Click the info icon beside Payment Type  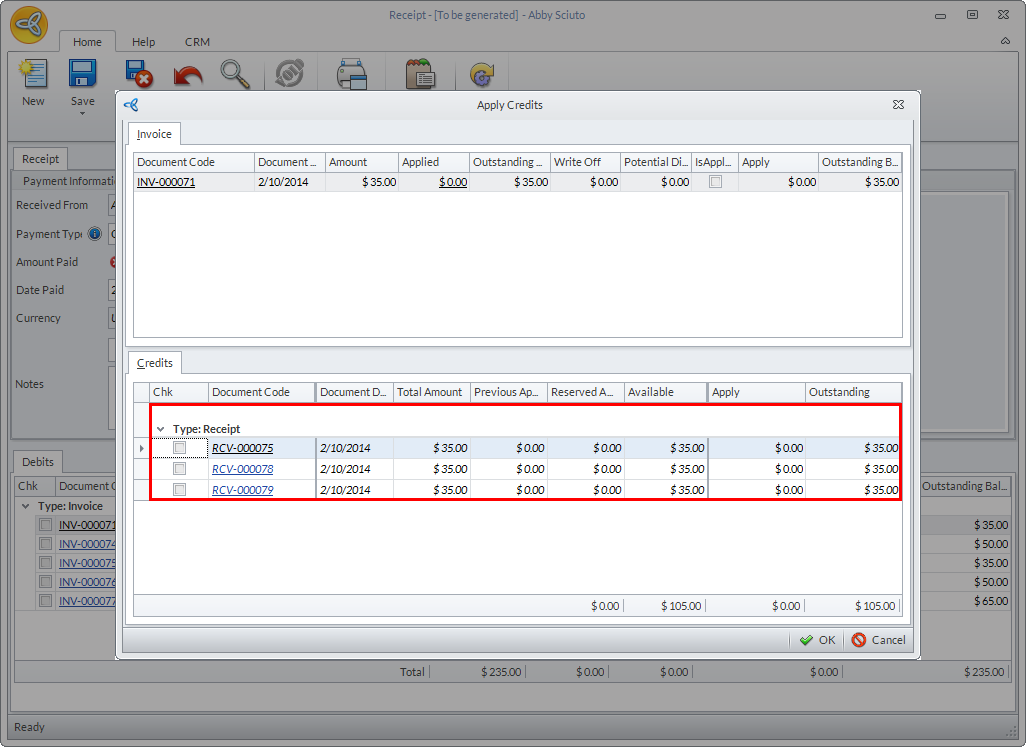click(x=95, y=234)
